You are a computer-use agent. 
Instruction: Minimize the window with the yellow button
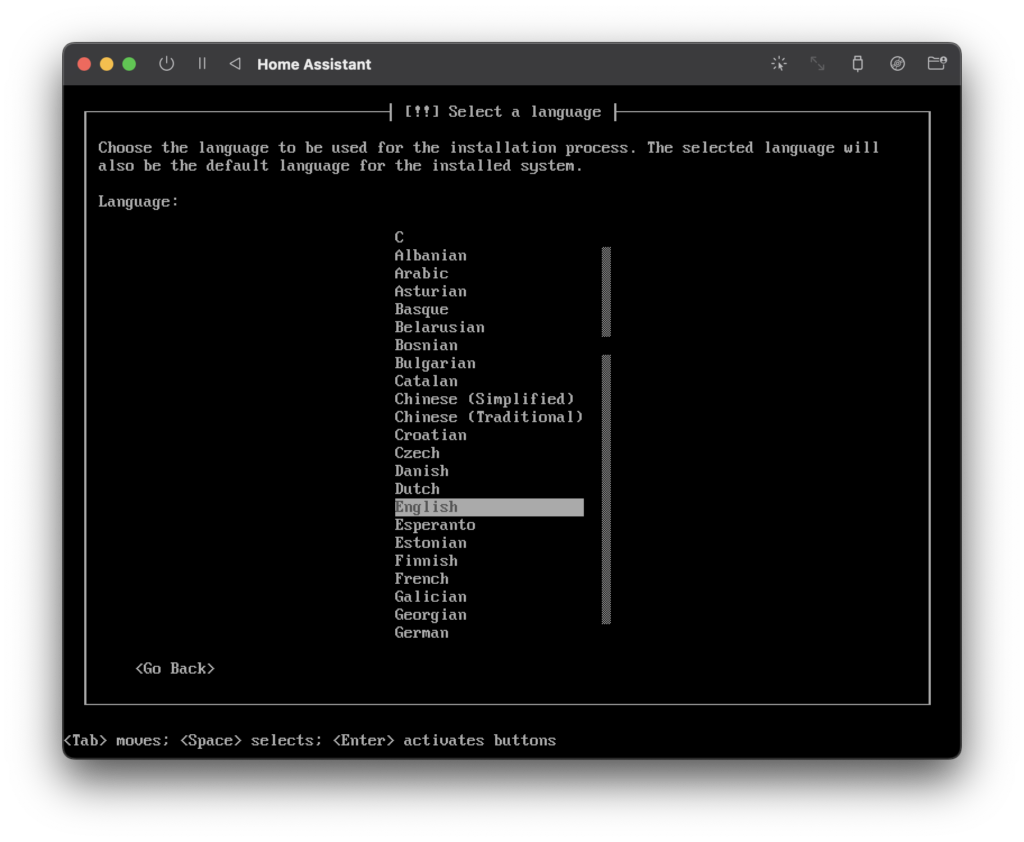[106, 64]
